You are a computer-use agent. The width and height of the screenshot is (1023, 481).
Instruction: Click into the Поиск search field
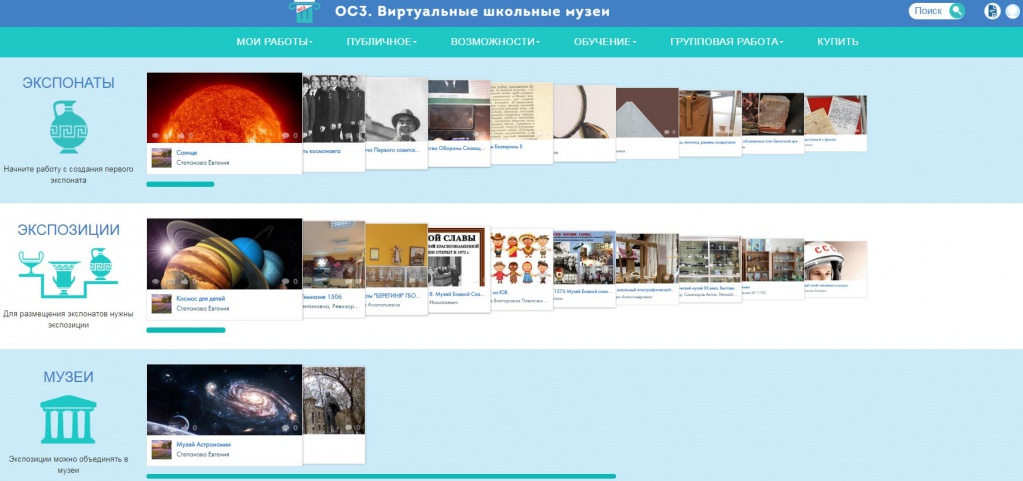click(928, 10)
